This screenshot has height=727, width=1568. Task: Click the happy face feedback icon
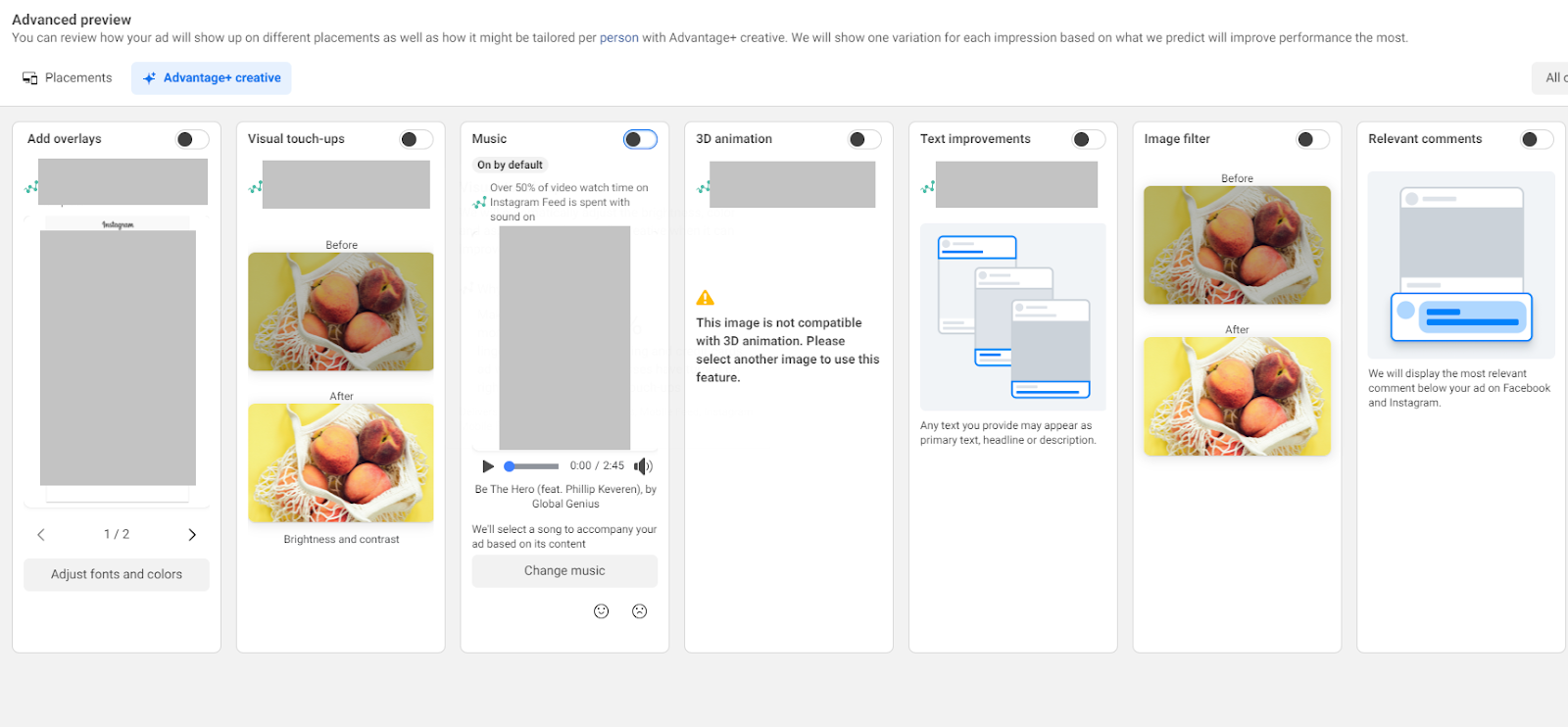coord(602,611)
